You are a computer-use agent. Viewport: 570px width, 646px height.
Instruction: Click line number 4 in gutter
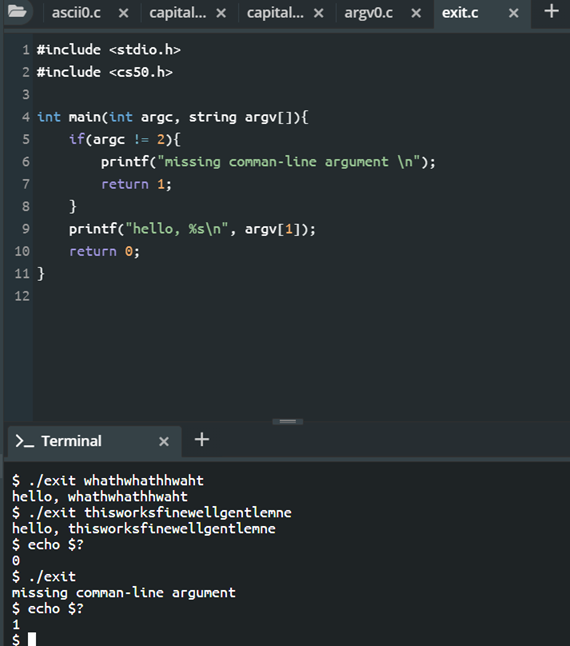point(26,117)
